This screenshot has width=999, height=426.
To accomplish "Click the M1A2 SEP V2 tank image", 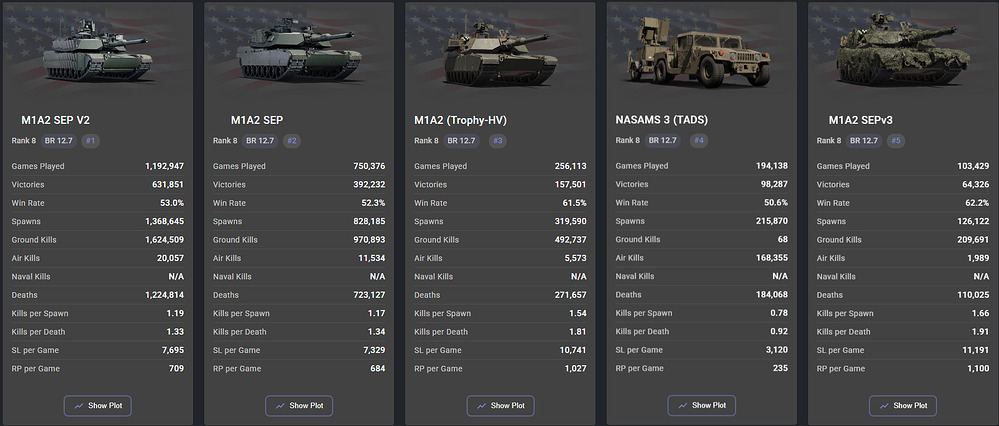I will click(x=97, y=50).
